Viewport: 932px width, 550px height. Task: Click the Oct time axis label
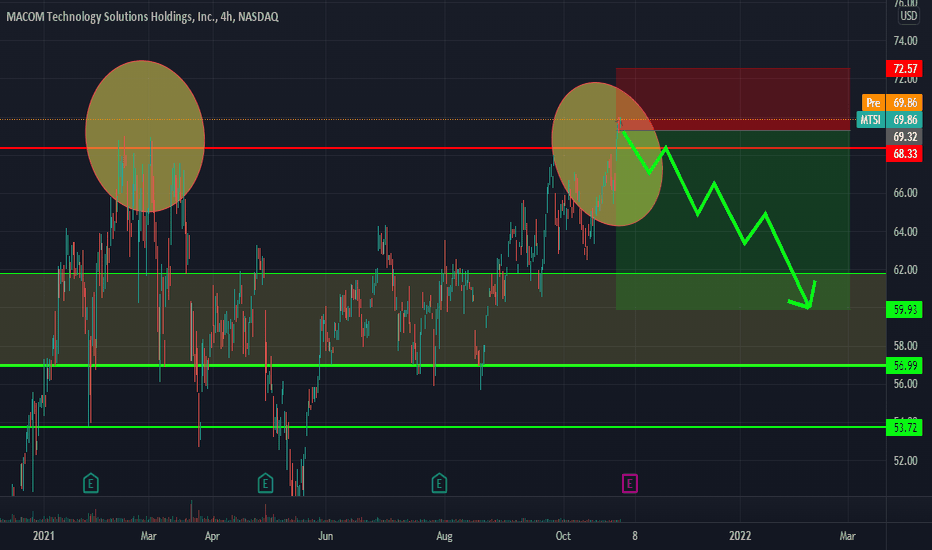(x=563, y=536)
